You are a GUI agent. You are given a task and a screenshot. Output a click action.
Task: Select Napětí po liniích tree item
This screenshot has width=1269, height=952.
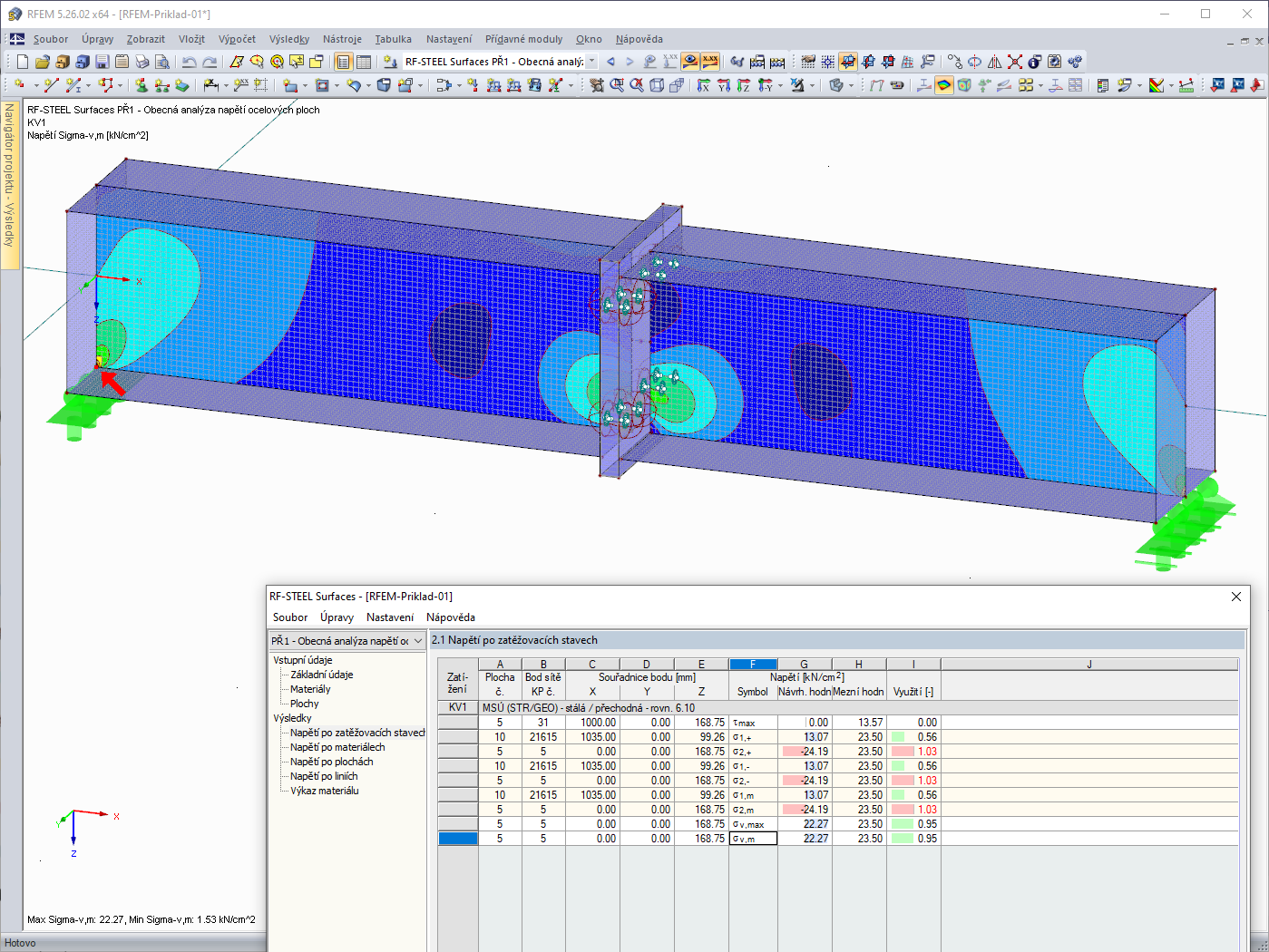(x=324, y=776)
